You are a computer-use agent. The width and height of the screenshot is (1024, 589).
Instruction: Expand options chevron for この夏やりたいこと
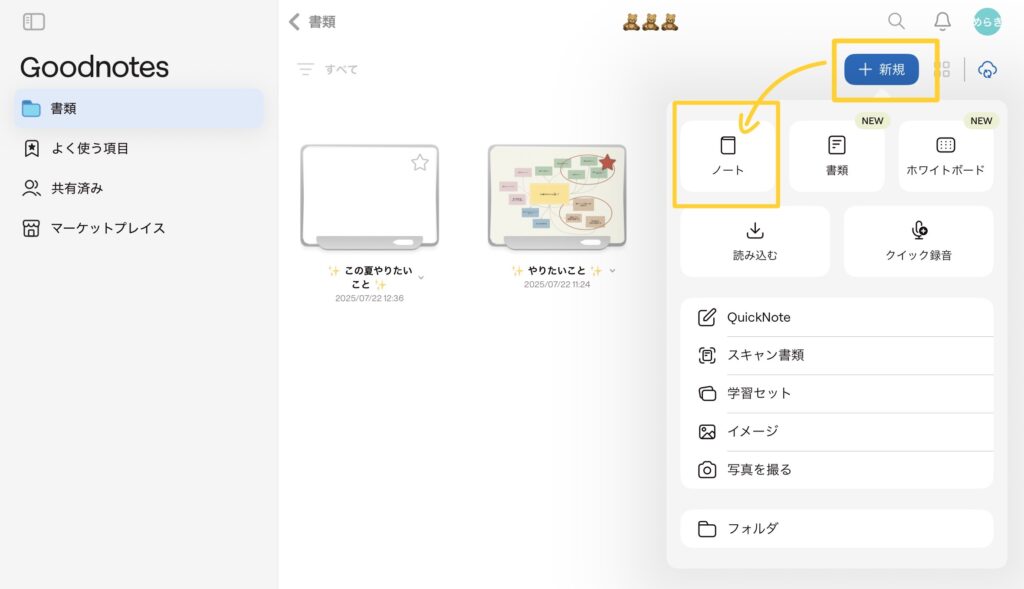point(421,277)
